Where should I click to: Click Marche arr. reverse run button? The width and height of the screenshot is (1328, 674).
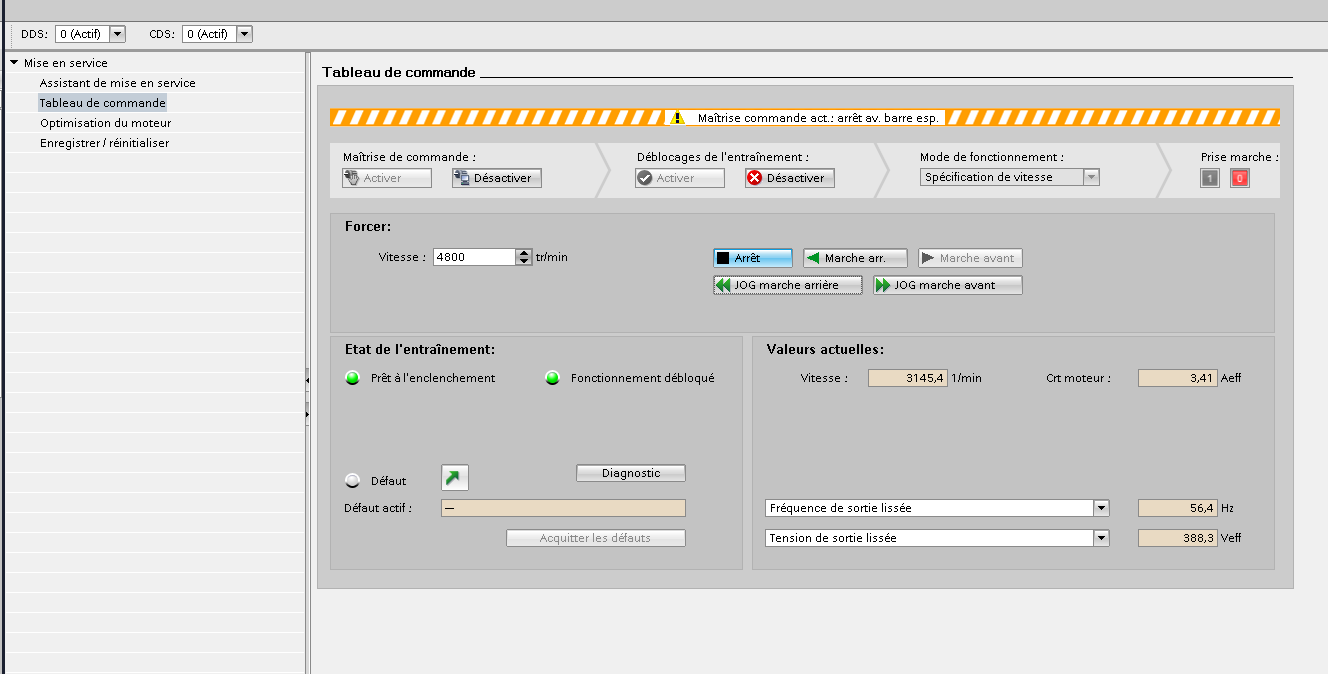[855, 258]
